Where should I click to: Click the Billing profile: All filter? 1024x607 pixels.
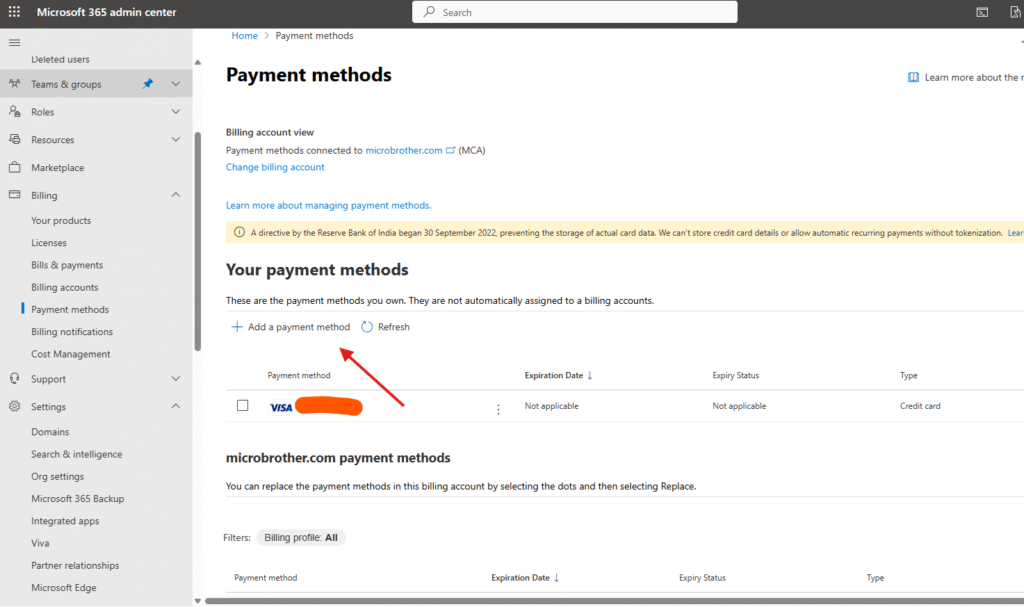[301, 537]
